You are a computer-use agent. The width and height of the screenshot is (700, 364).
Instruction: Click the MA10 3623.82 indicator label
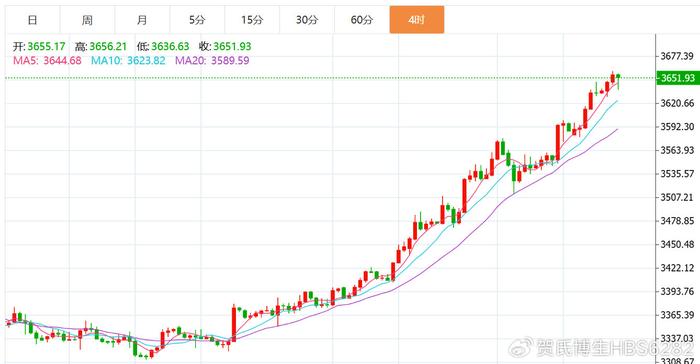(x=128, y=60)
